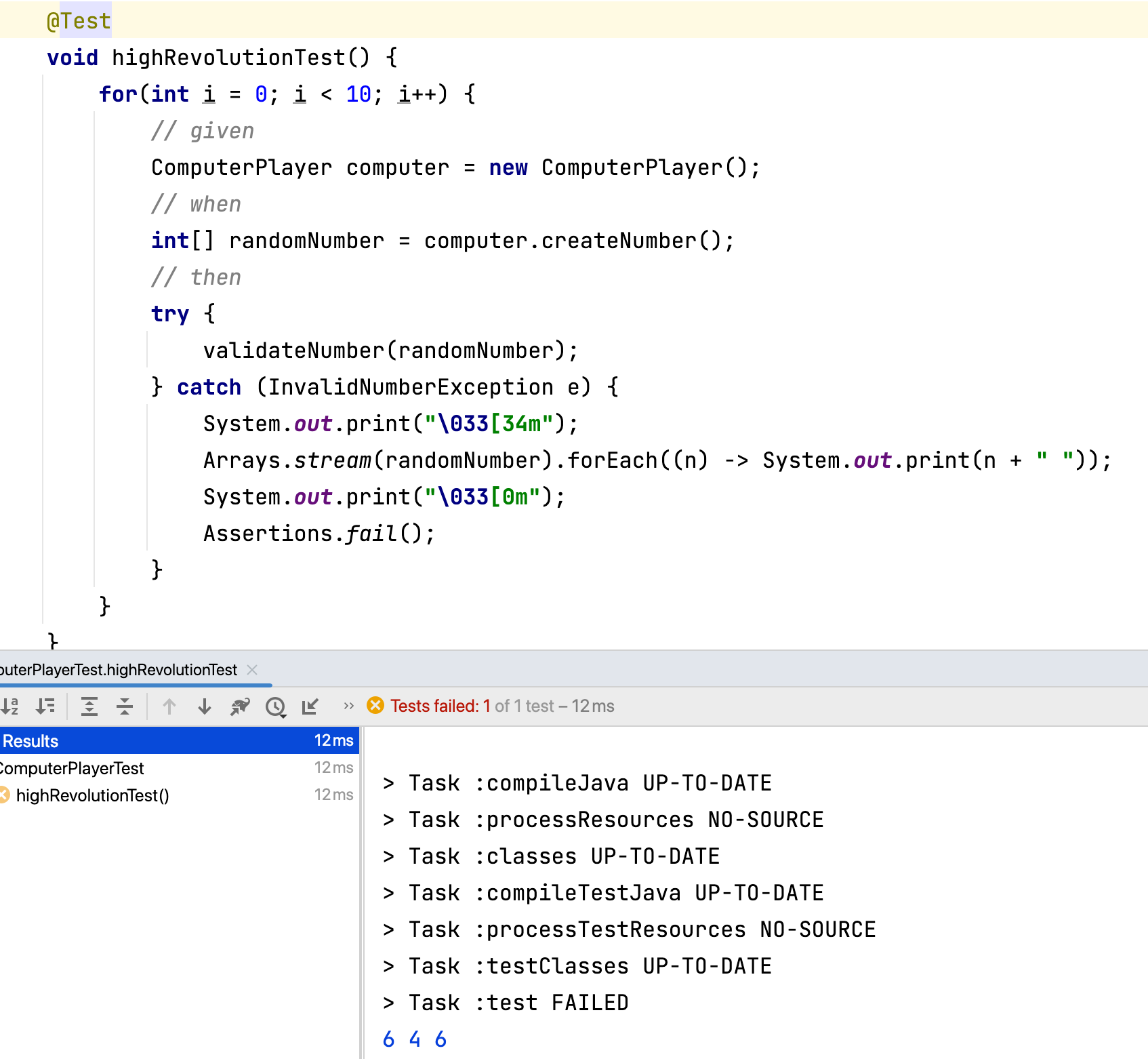This screenshot has height=1059, width=1148.
Task: Click the "\033[34m" string literal
Action: (x=489, y=424)
